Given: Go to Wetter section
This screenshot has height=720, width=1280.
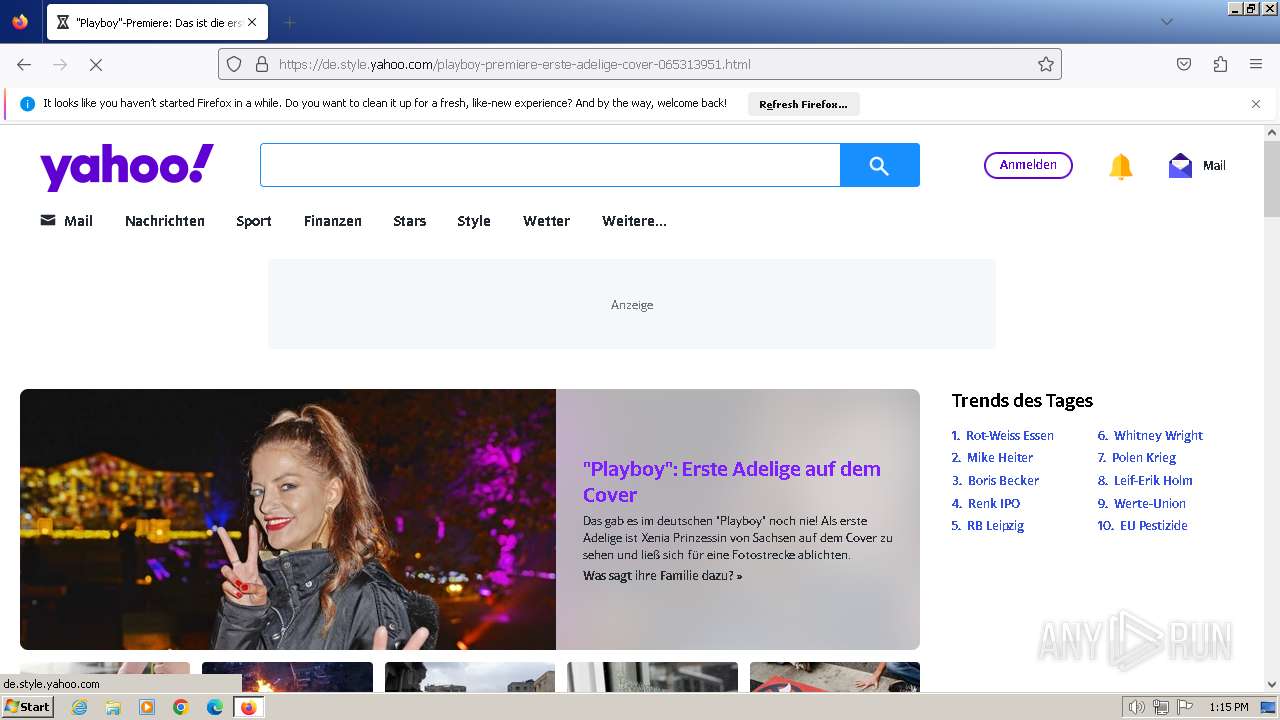Looking at the screenshot, I should [x=546, y=221].
